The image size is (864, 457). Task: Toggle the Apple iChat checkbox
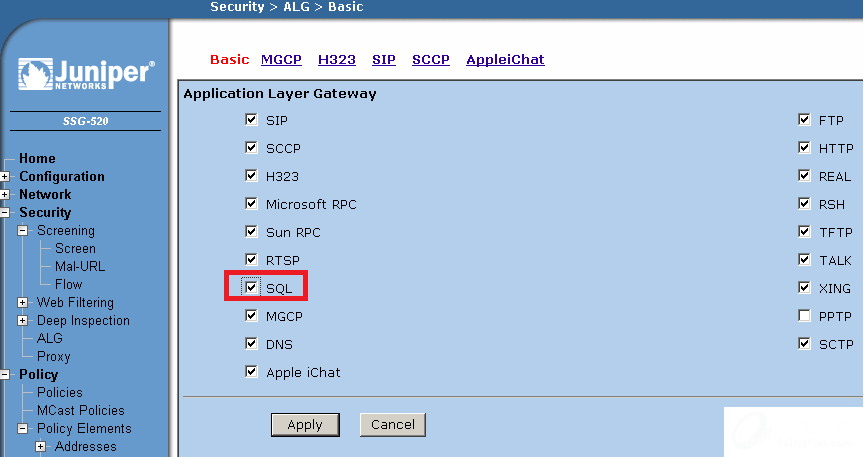click(x=251, y=372)
